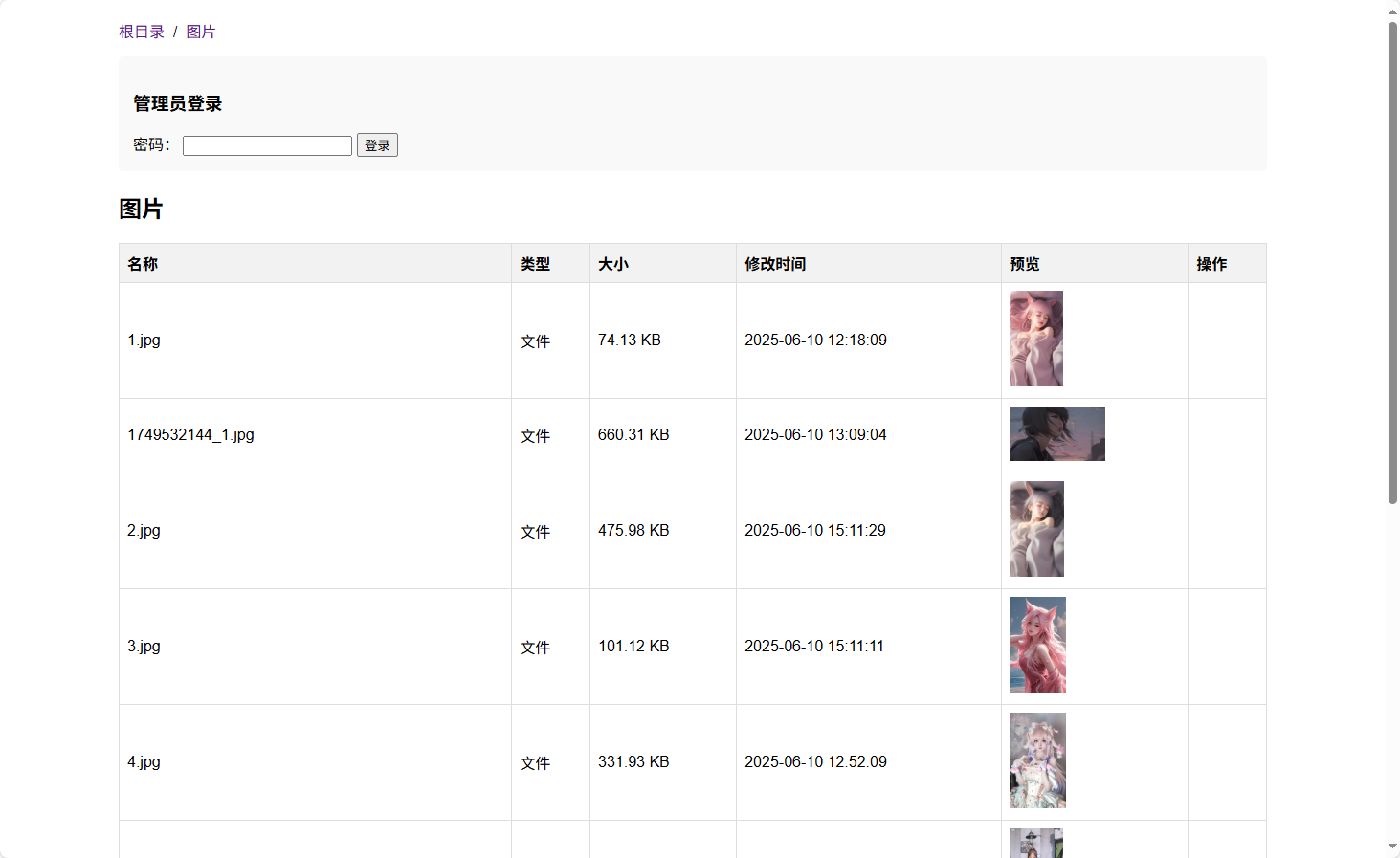
Task: Click the timestamp 2025-06-10 12:18:09
Action: point(815,341)
